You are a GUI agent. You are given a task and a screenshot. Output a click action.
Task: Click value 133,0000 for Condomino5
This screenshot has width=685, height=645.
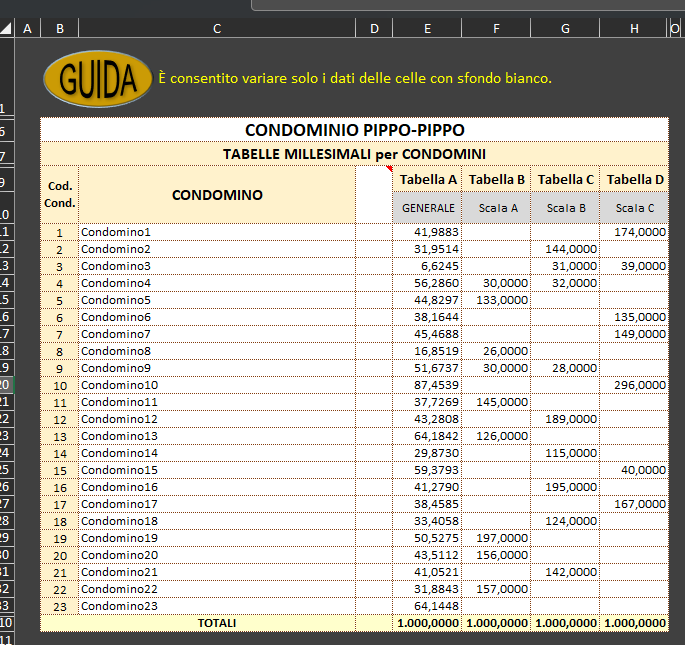click(x=496, y=300)
